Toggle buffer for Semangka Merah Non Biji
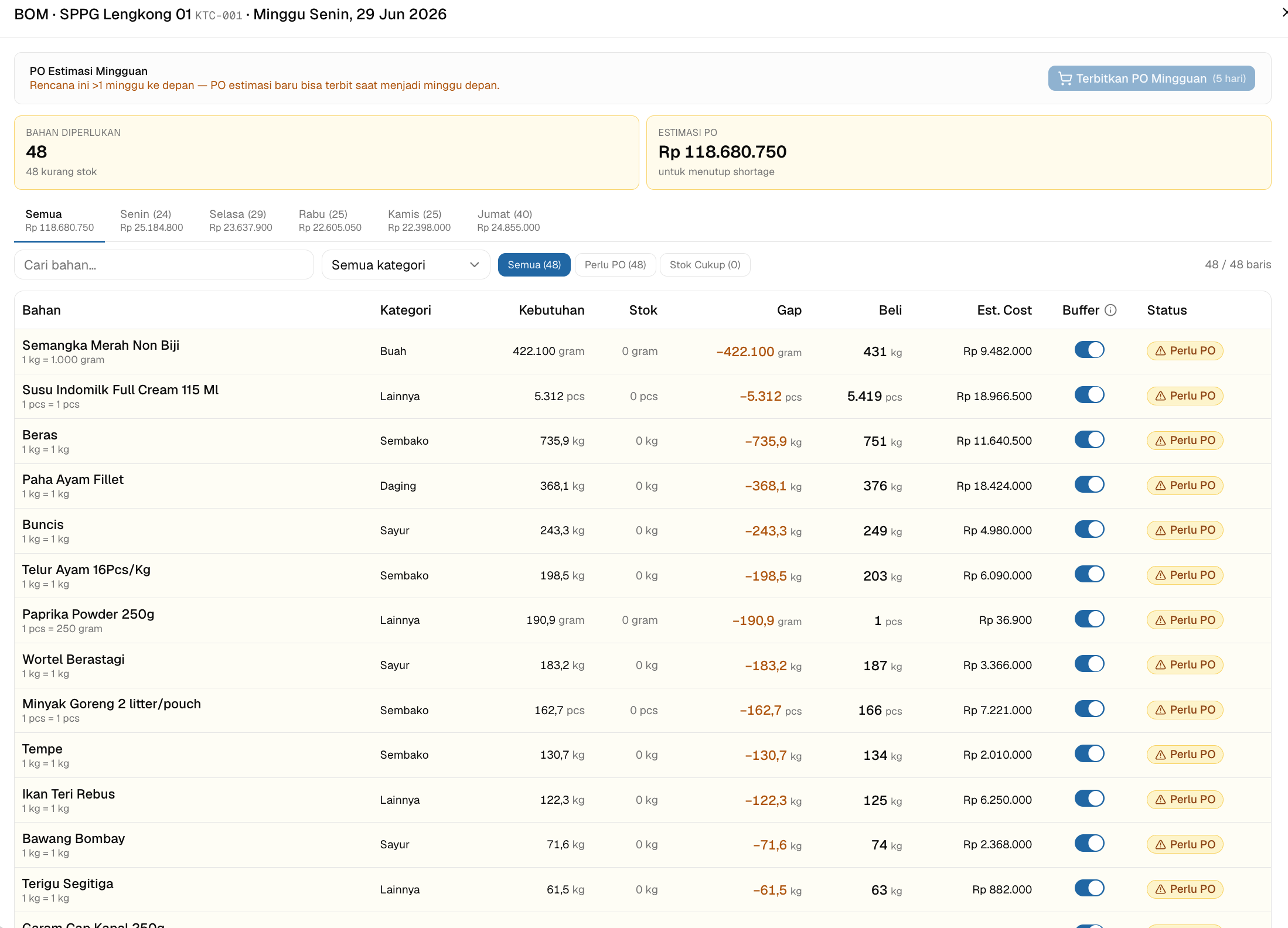Viewport: 1288px width, 928px height. (1089, 350)
